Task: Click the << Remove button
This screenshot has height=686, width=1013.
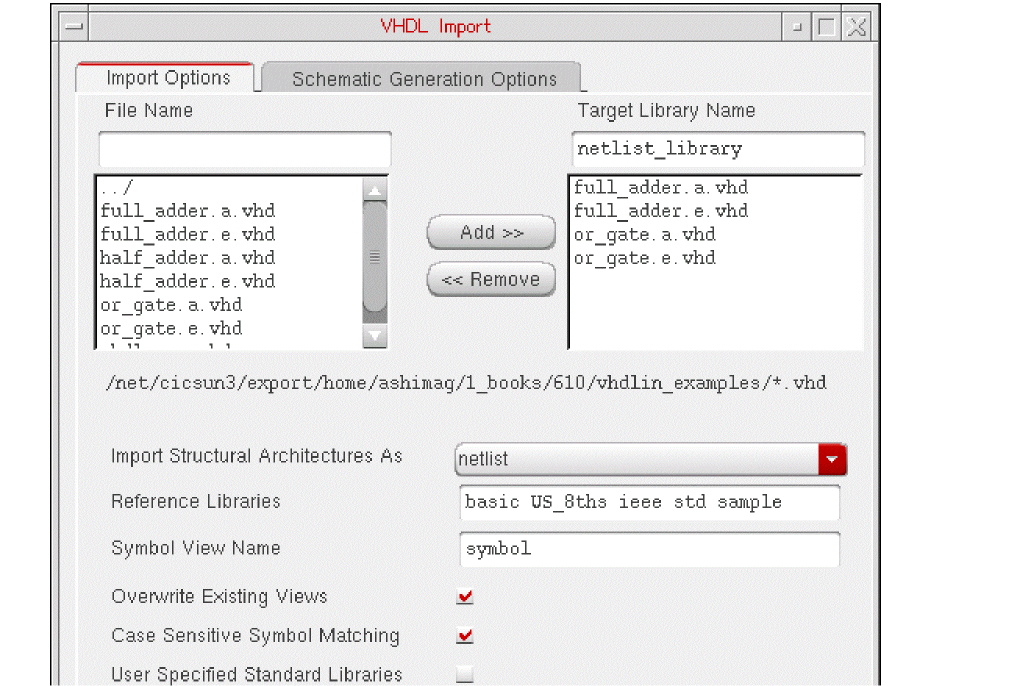Action: click(x=491, y=279)
